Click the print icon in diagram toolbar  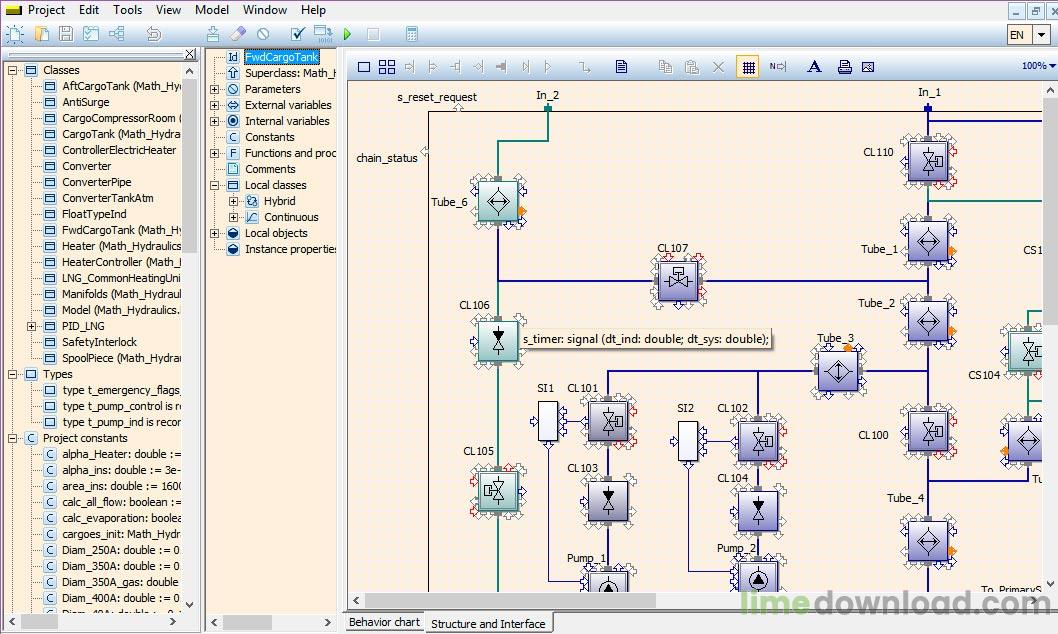pos(844,67)
